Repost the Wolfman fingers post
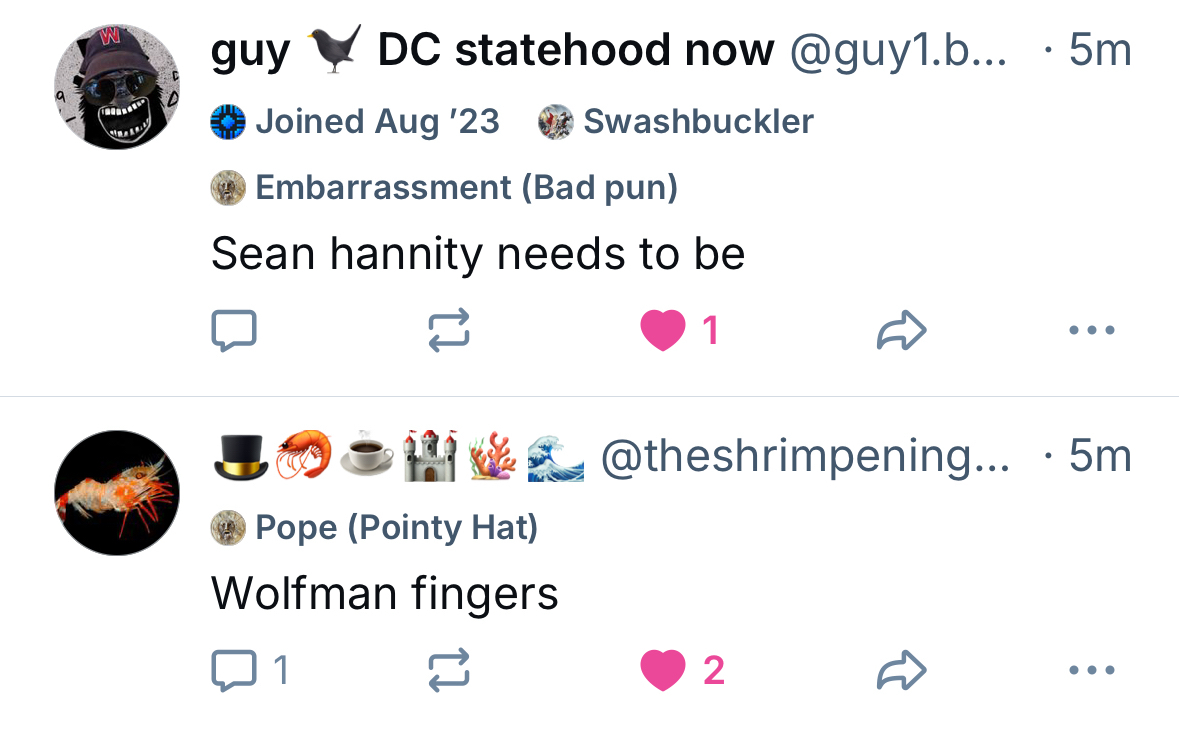1179x730 pixels. pyautogui.click(x=449, y=670)
